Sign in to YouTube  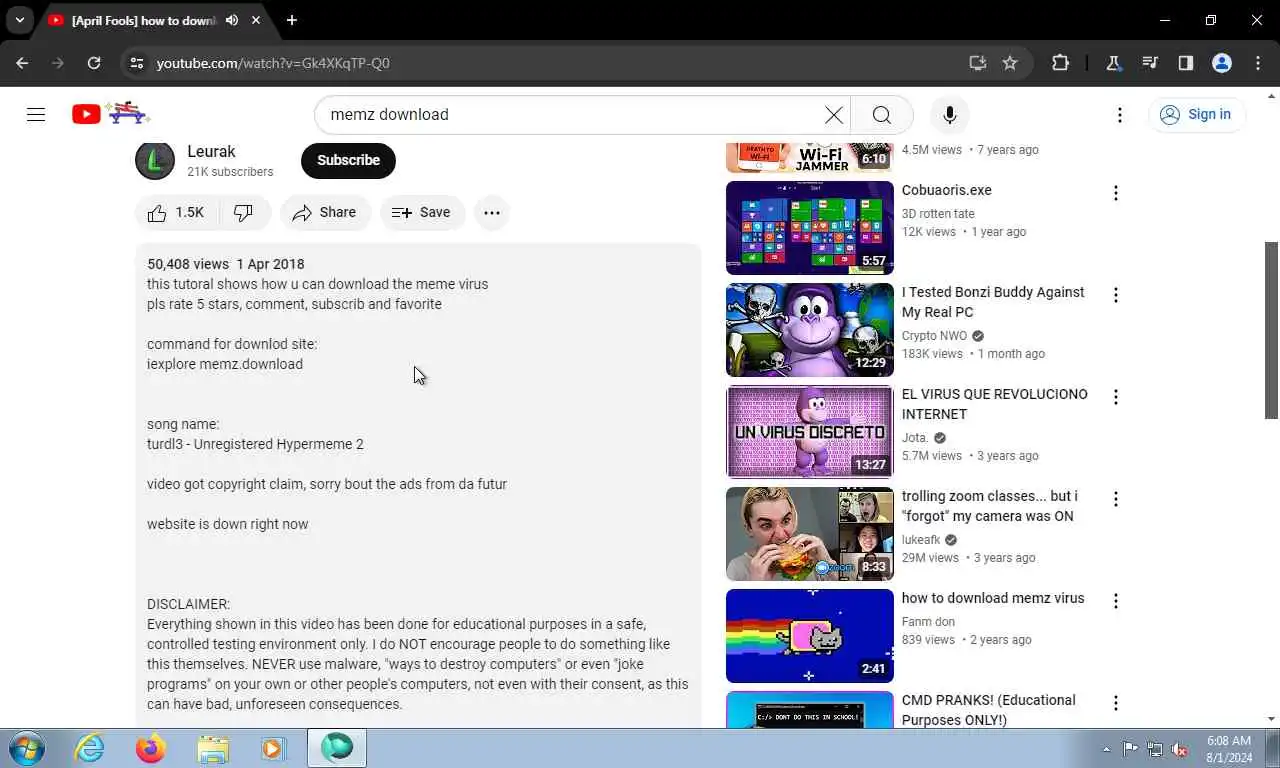1196,114
